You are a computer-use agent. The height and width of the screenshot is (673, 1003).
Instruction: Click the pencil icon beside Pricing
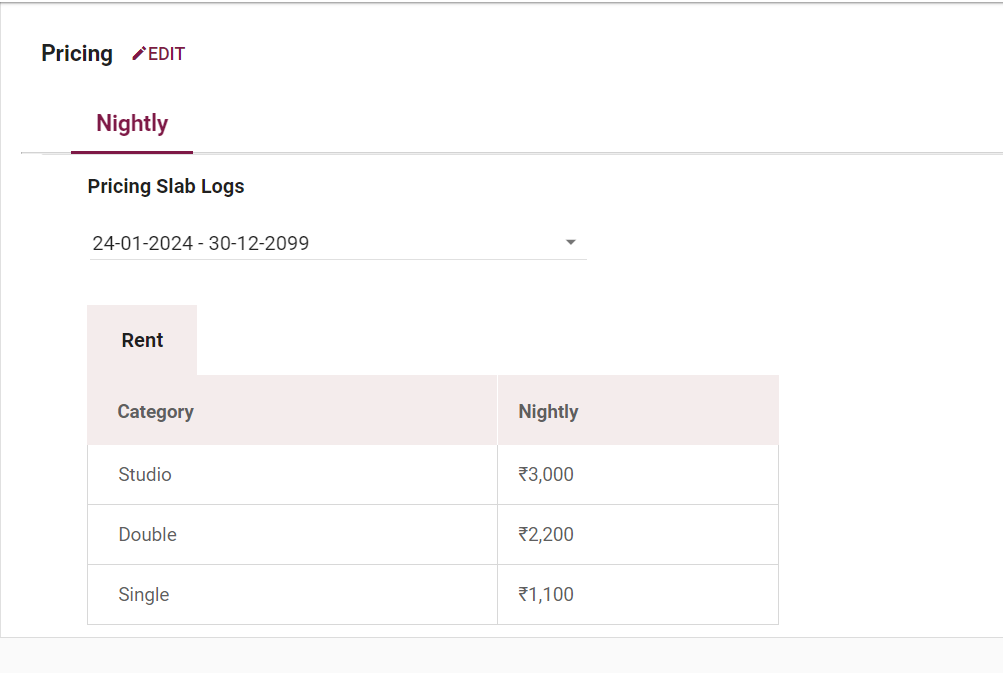click(139, 54)
